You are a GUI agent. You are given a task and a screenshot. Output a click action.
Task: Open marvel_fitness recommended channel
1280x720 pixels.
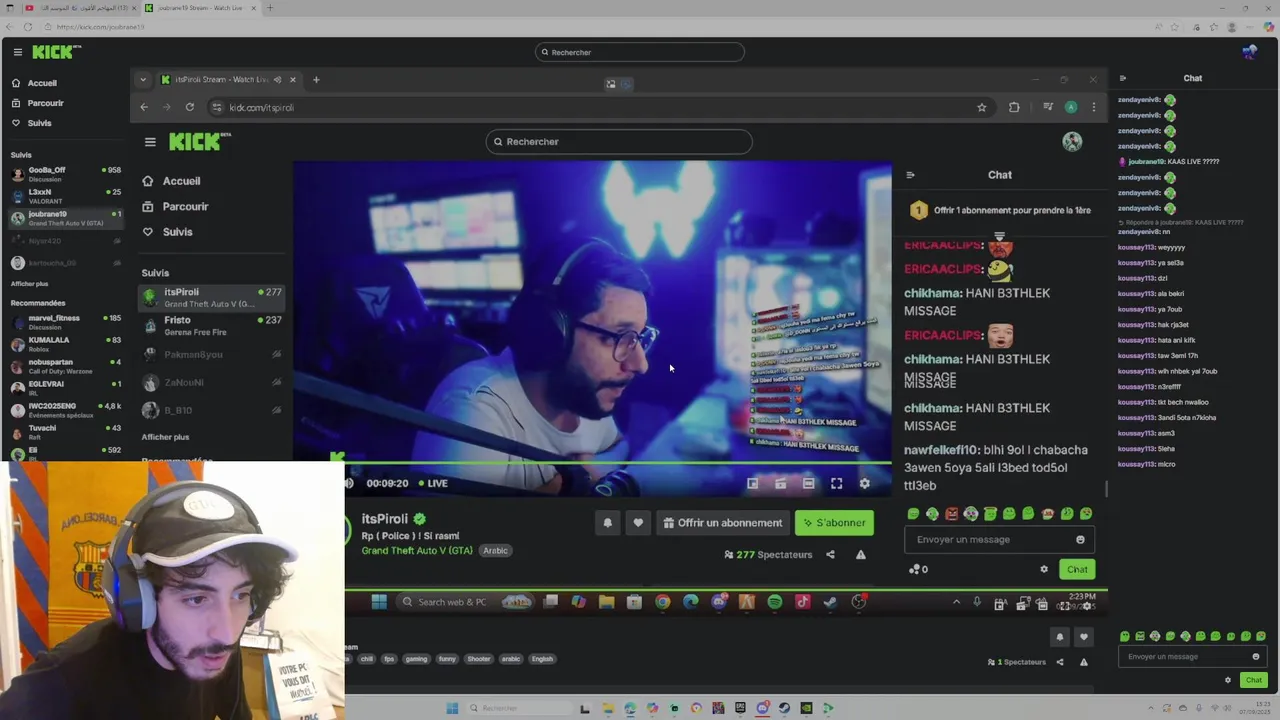(66, 322)
